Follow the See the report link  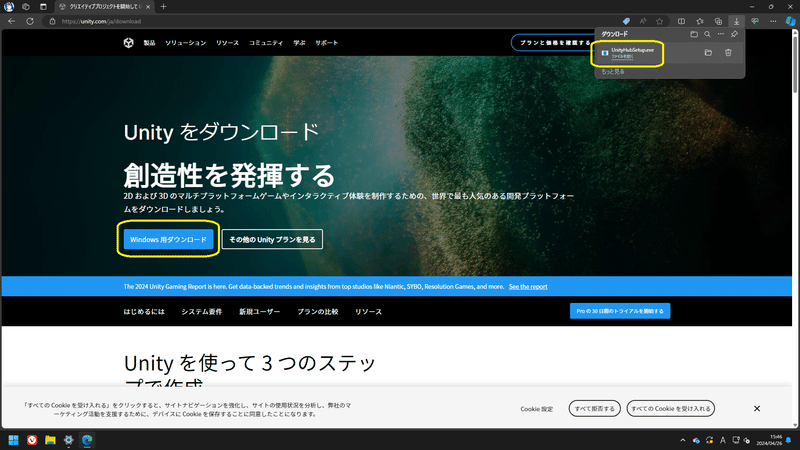click(528, 287)
